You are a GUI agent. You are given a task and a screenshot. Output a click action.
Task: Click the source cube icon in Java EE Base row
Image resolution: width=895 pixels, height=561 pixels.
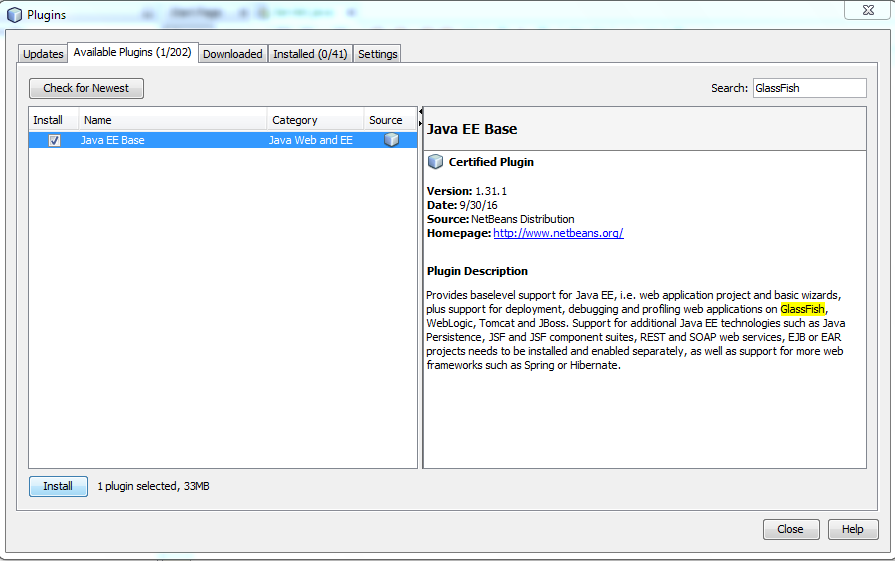pos(392,140)
